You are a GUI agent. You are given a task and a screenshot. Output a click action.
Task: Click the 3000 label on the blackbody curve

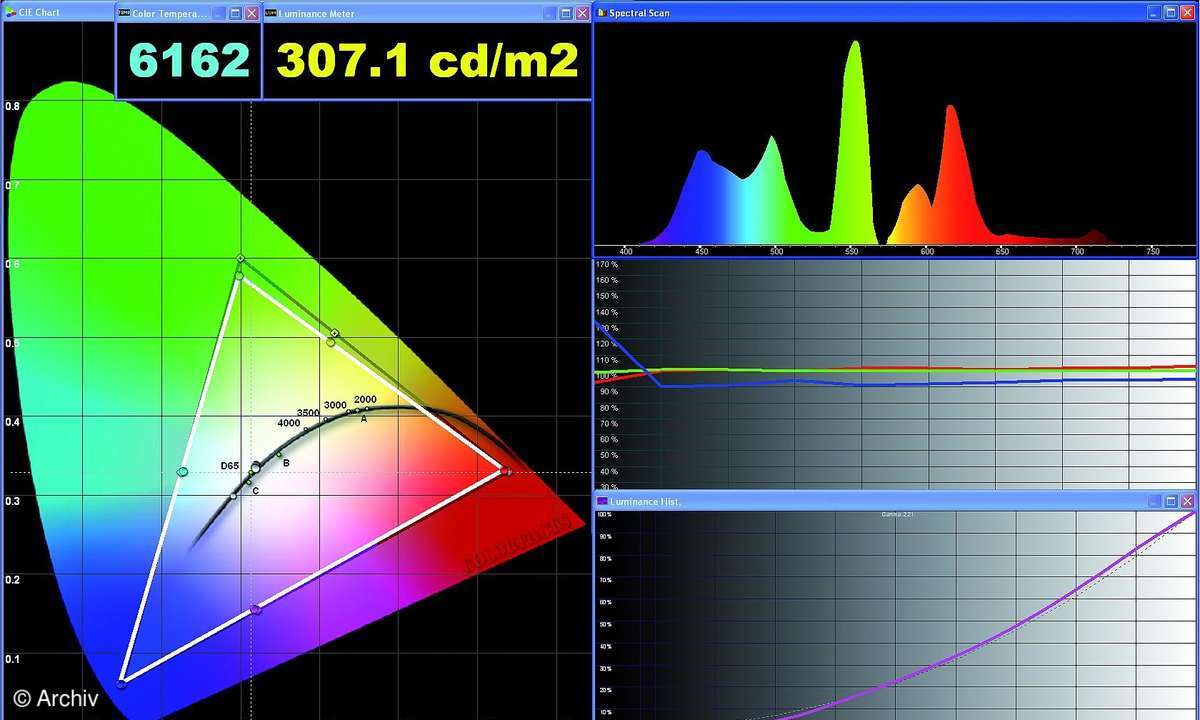(335, 405)
